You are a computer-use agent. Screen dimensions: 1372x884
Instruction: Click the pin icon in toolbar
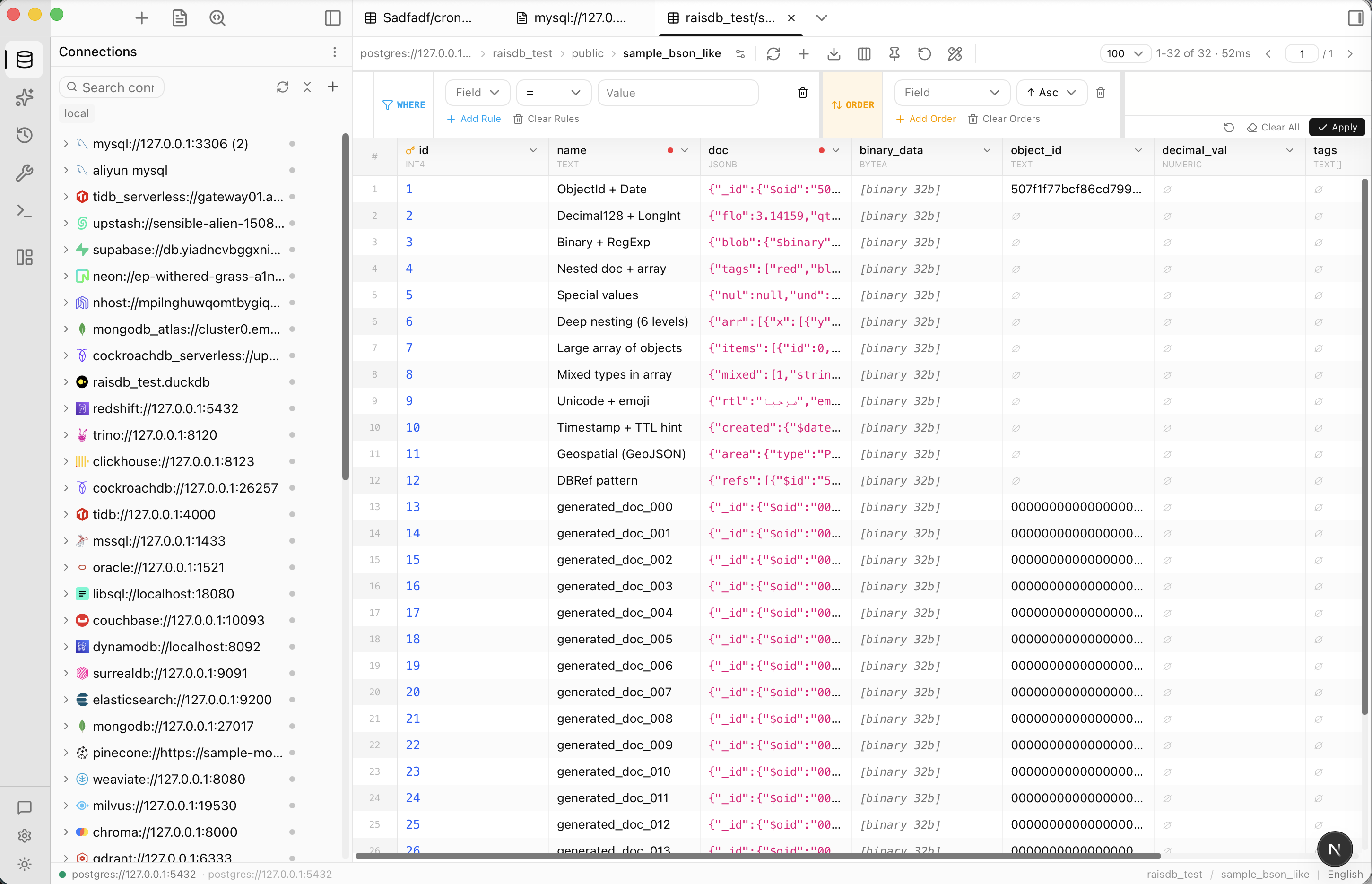[x=894, y=54]
